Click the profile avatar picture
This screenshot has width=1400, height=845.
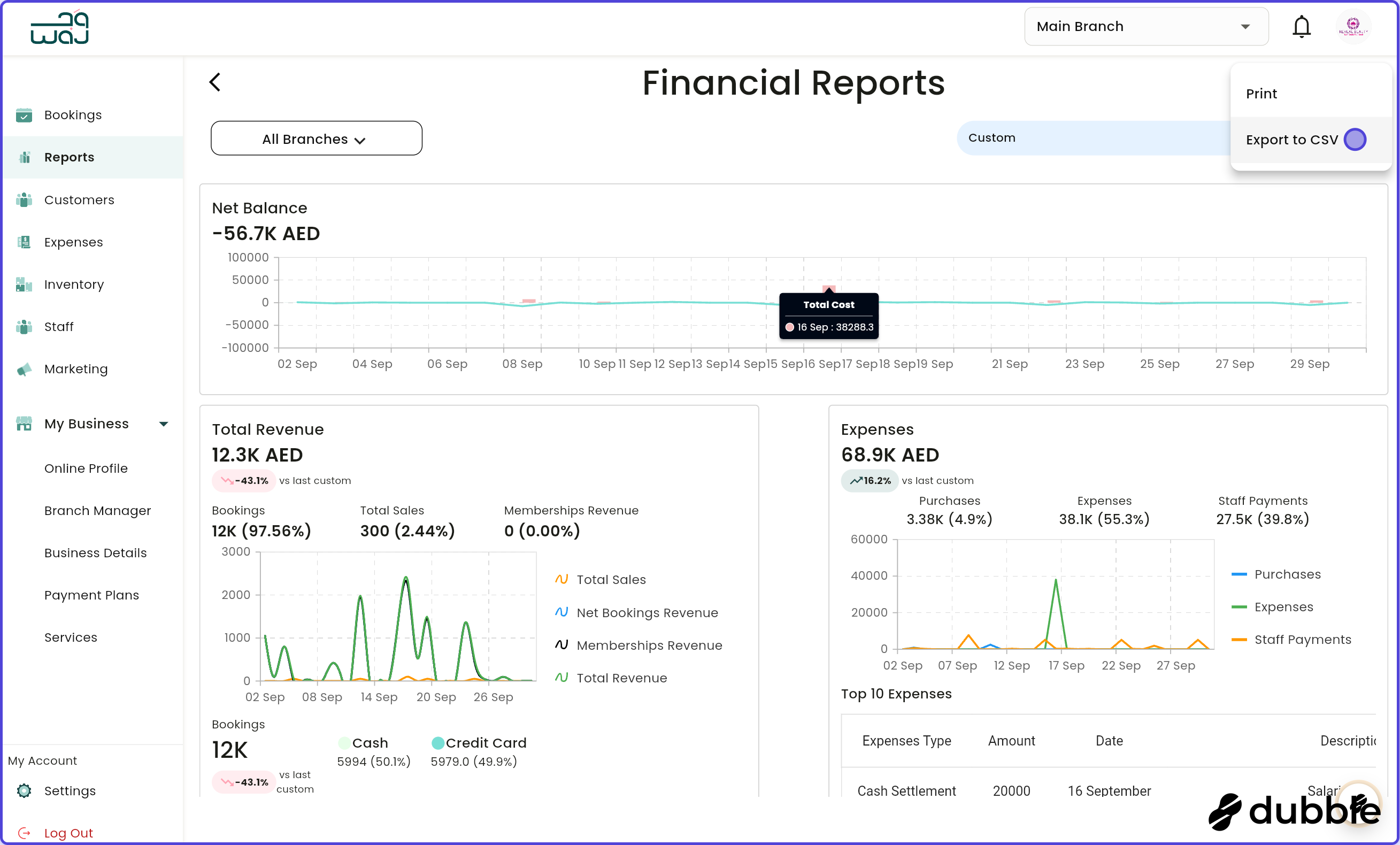[1354, 26]
